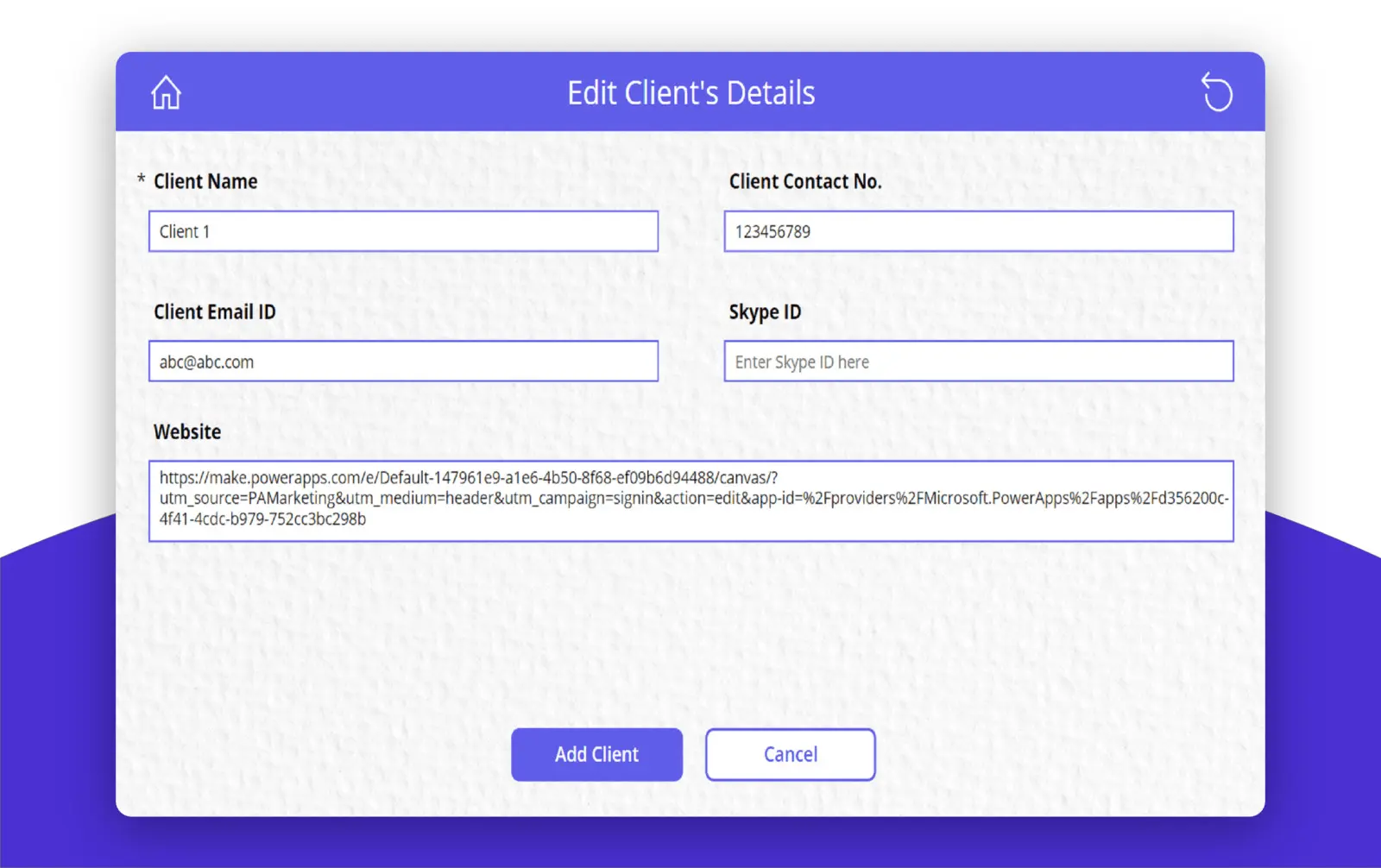Viewport: 1381px width, 868px height.
Task: Click the Client Name label
Action: [205, 181]
